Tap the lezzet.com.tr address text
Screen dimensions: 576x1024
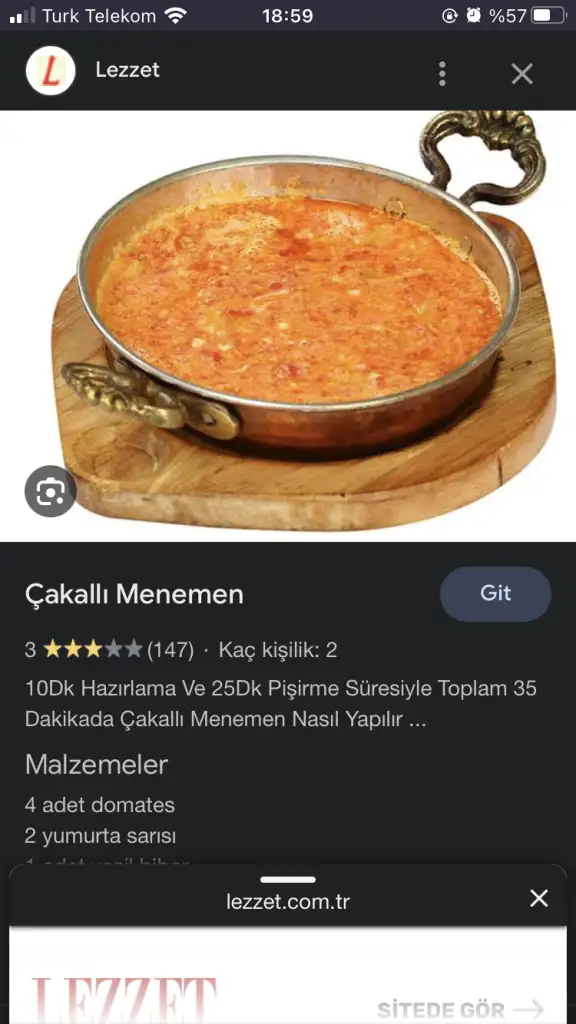288,902
